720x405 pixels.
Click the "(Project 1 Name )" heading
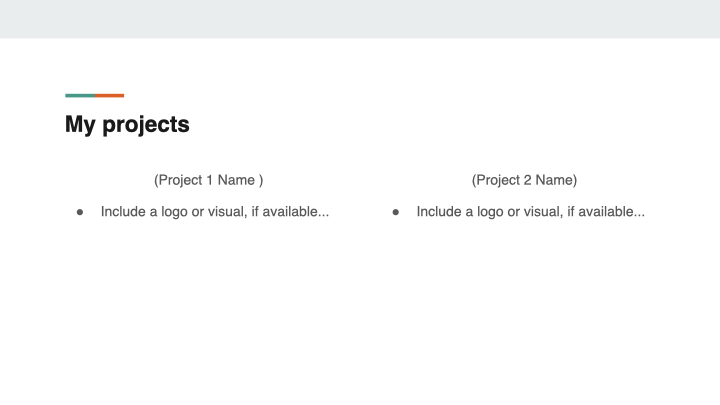point(208,180)
